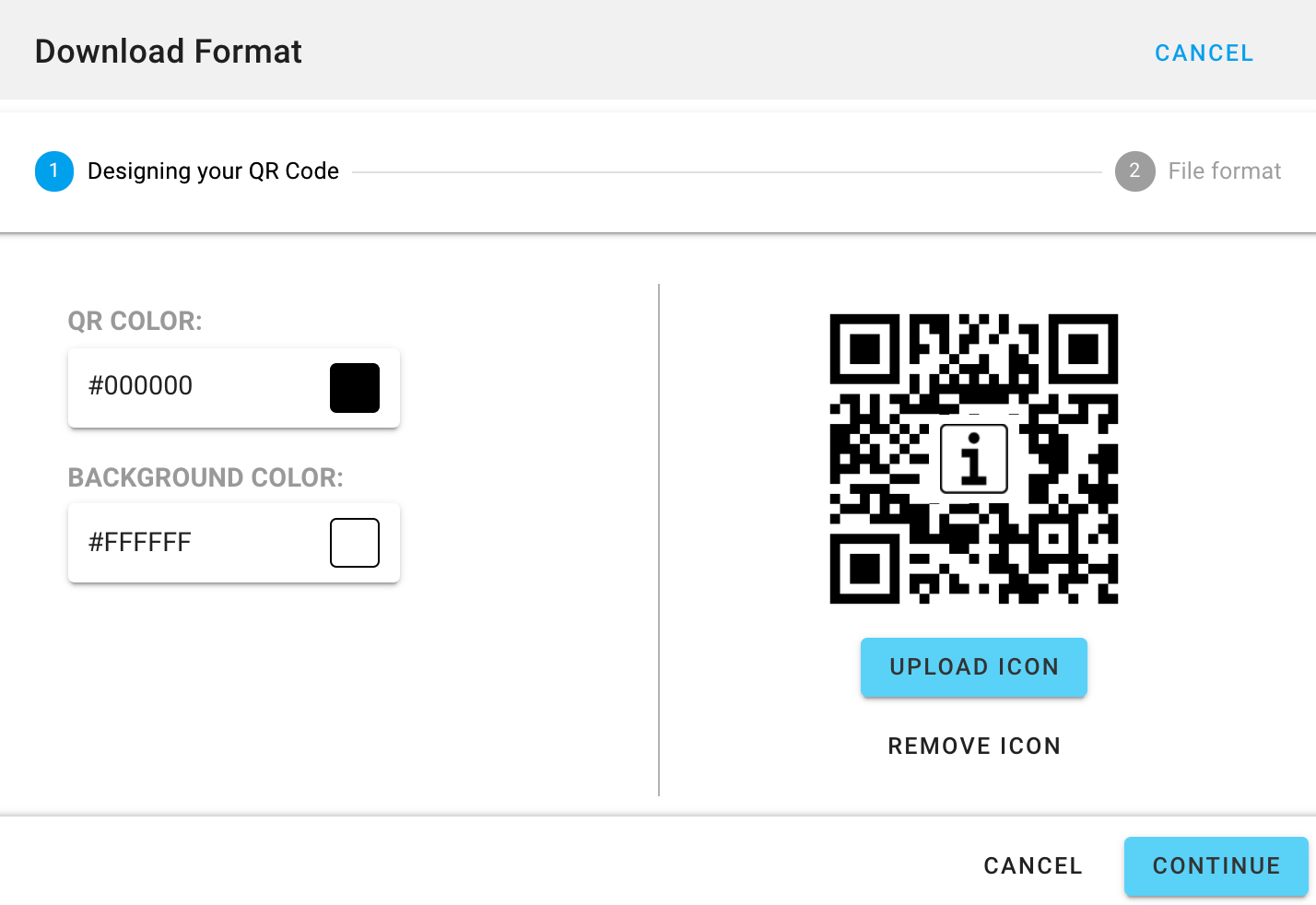Click the Download Format dialog title

pyautogui.click(x=169, y=52)
